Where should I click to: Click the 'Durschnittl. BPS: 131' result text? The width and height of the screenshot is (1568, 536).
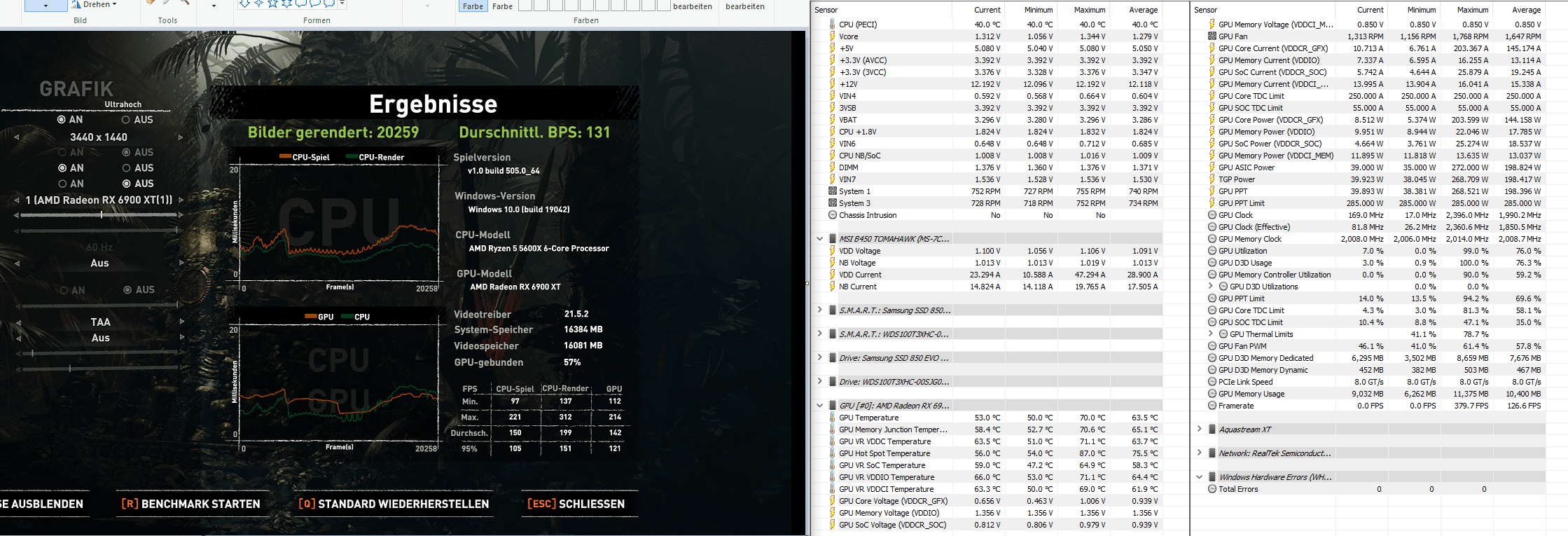pos(534,132)
